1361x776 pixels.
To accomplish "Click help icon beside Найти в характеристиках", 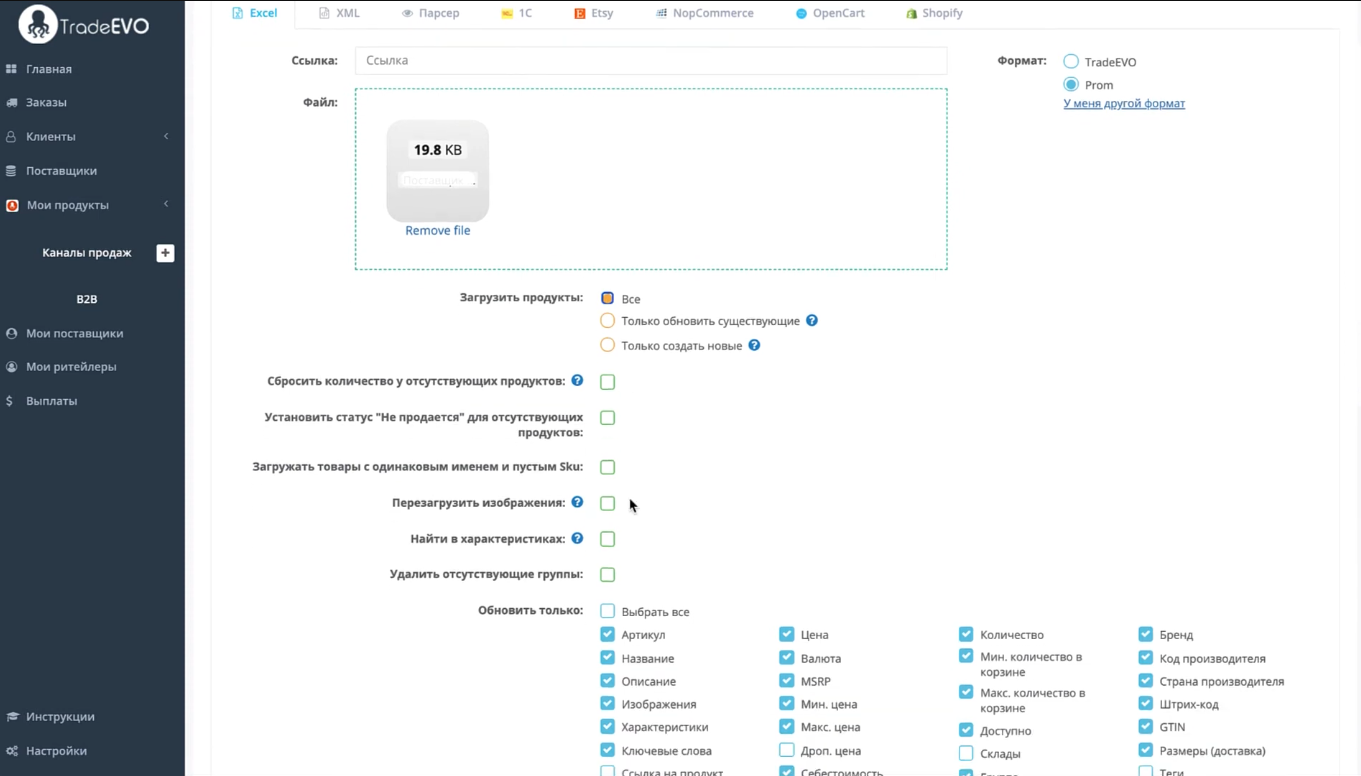I will [577, 538].
